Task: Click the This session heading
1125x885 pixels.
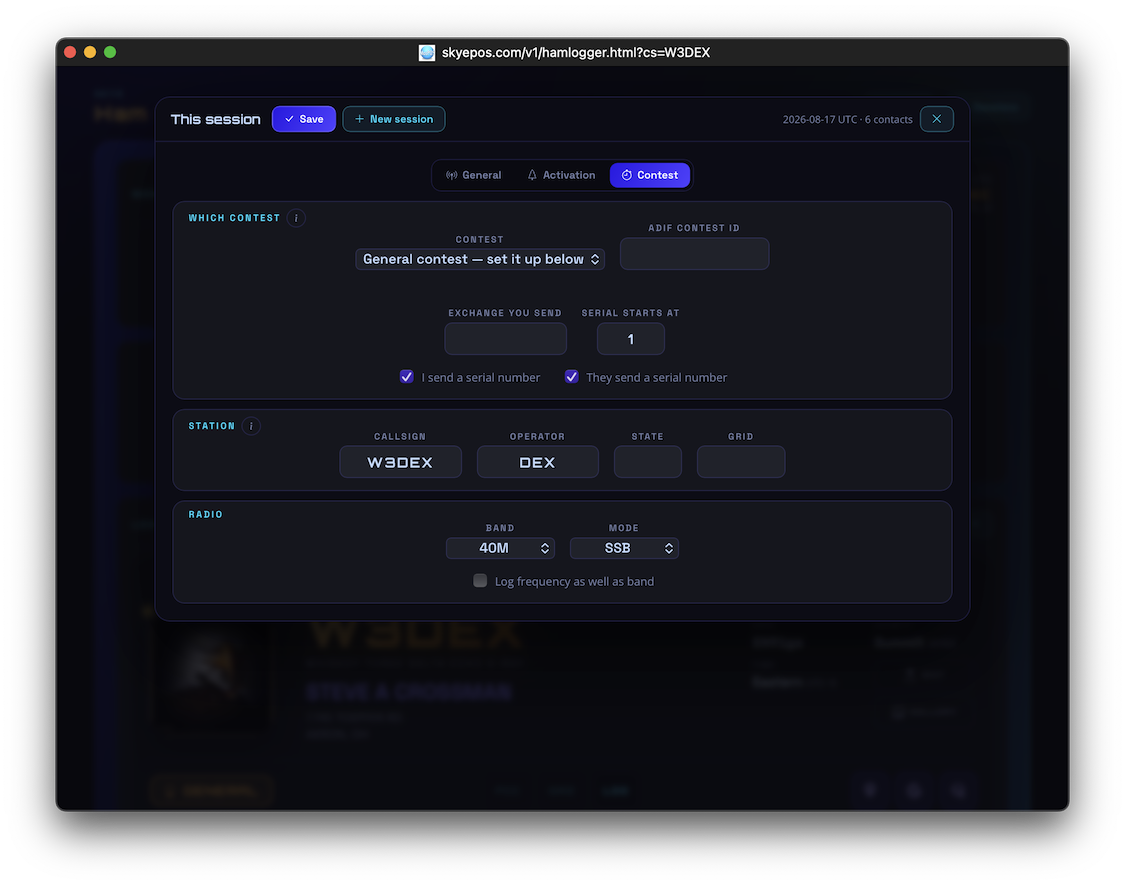Action: tap(215, 119)
